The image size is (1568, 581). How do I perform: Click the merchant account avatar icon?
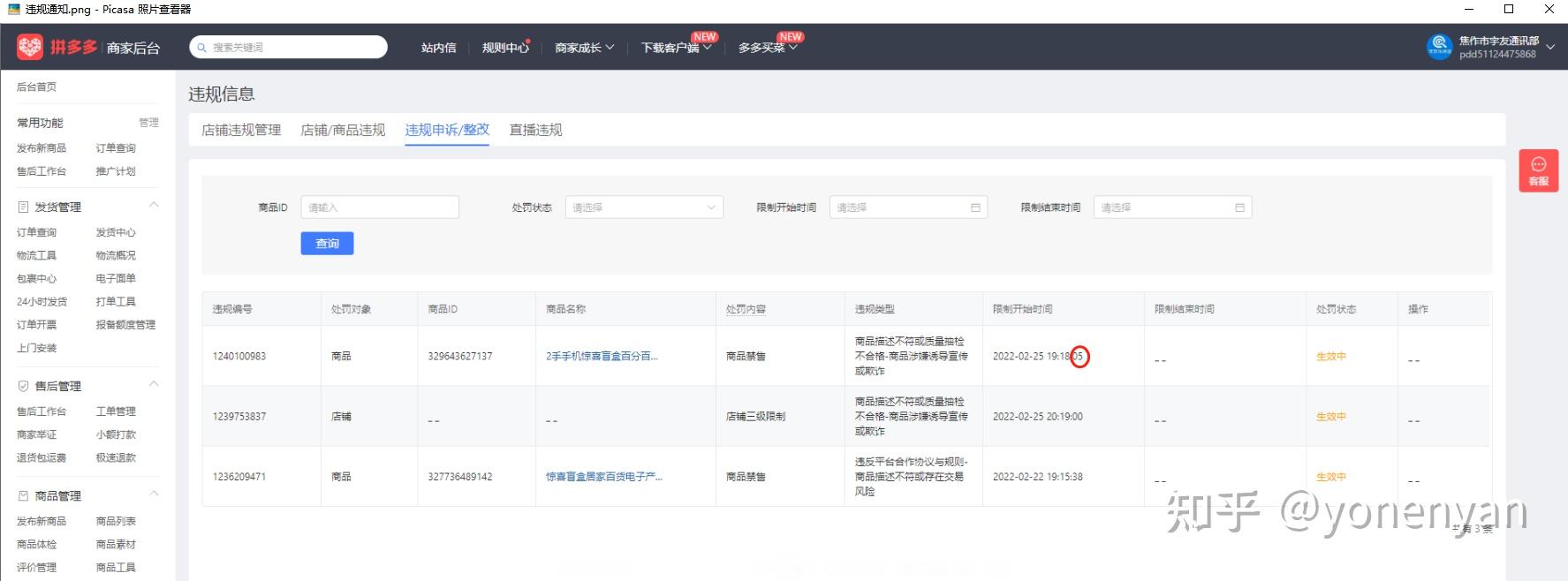click(x=1439, y=47)
